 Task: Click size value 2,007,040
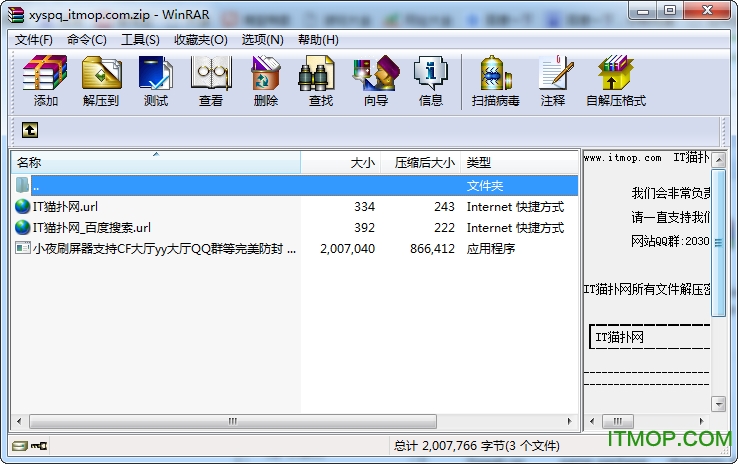[x=347, y=248]
